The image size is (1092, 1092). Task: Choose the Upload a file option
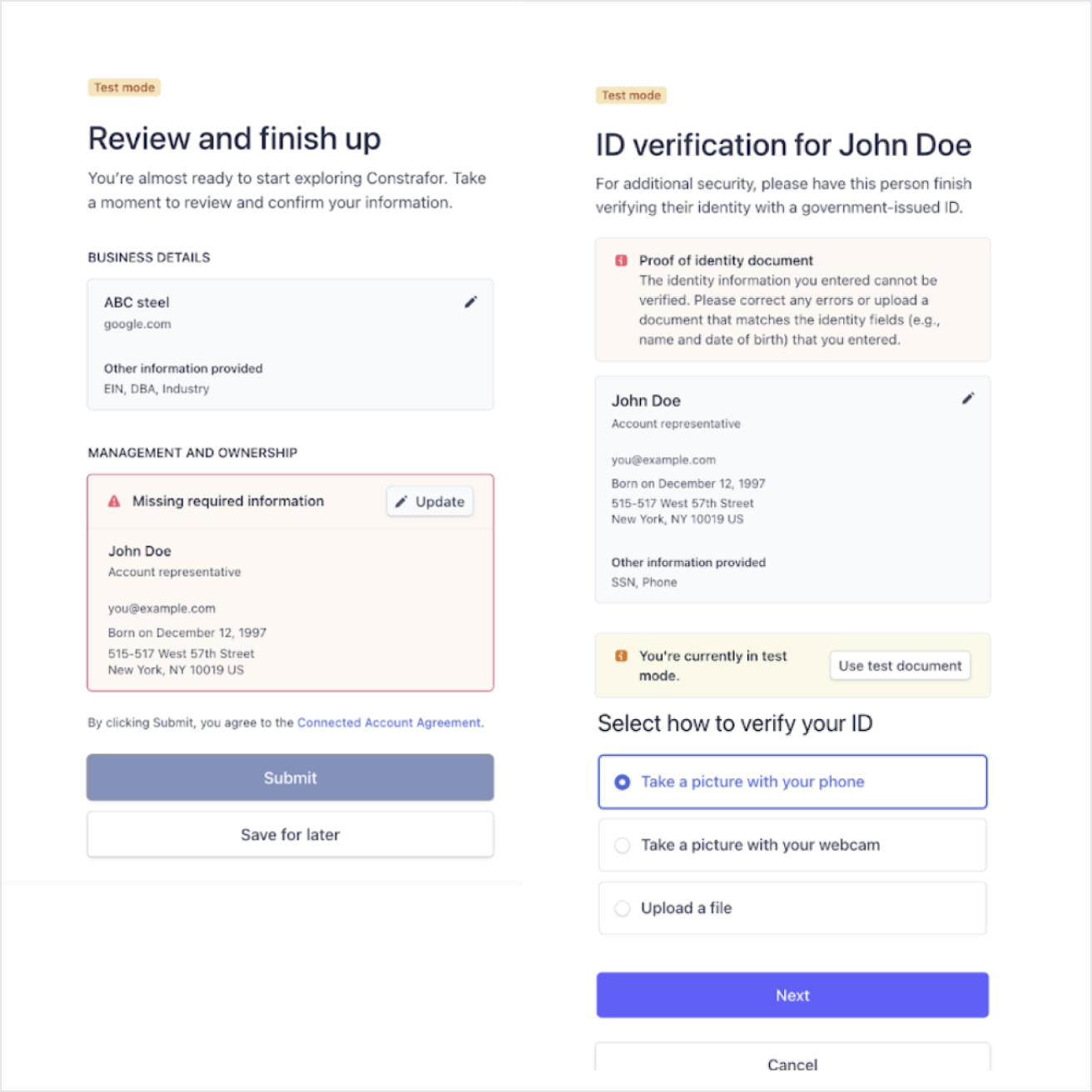[x=792, y=908]
